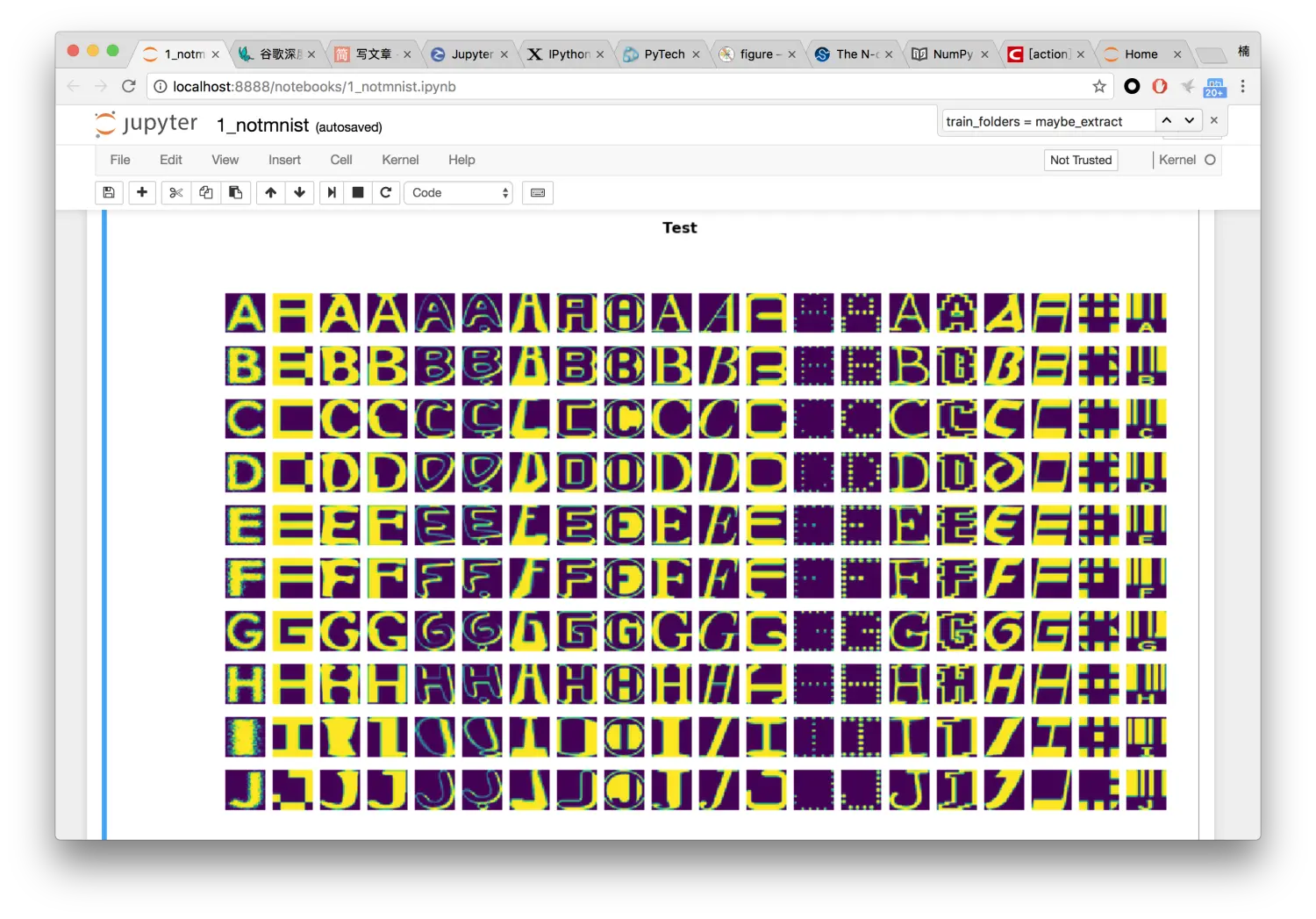This screenshot has height=919, width=1316.
Task: Go forward with browser forward arrow
Action: (x=101, y=86)
